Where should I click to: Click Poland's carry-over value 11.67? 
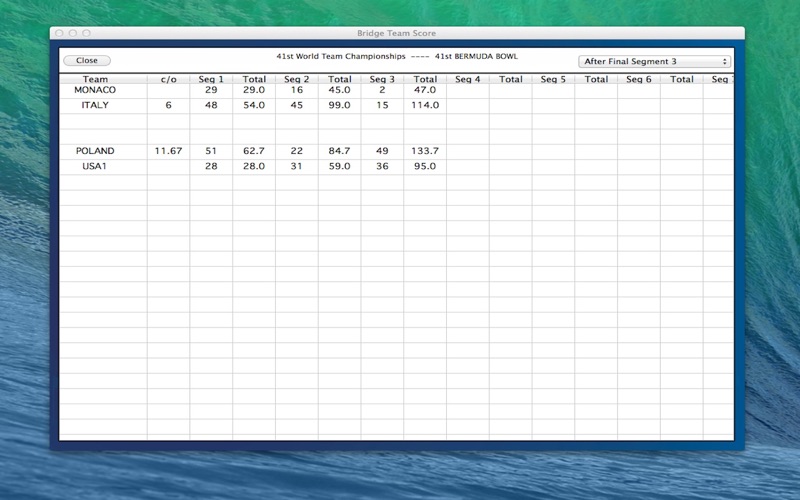click(168, 151)
